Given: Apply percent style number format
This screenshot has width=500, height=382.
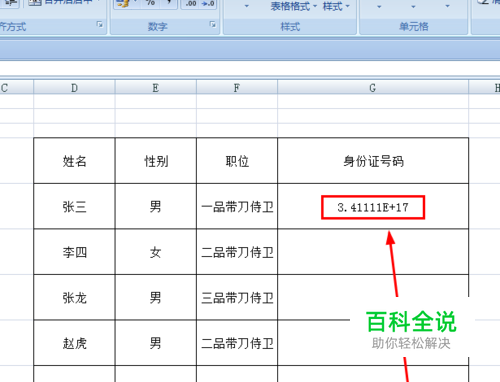Looking at the screenshot, I should click(x=151, y=3).
